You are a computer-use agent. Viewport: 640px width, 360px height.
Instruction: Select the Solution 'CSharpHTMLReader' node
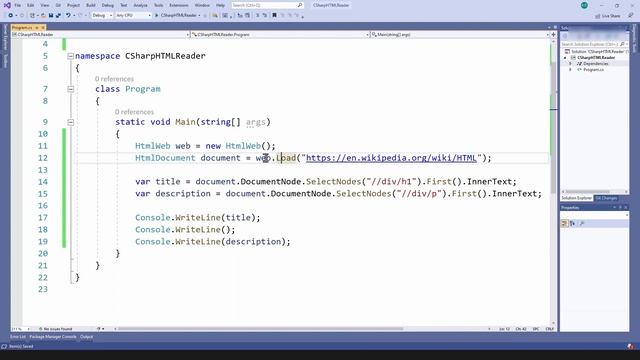tap(597, 51)
